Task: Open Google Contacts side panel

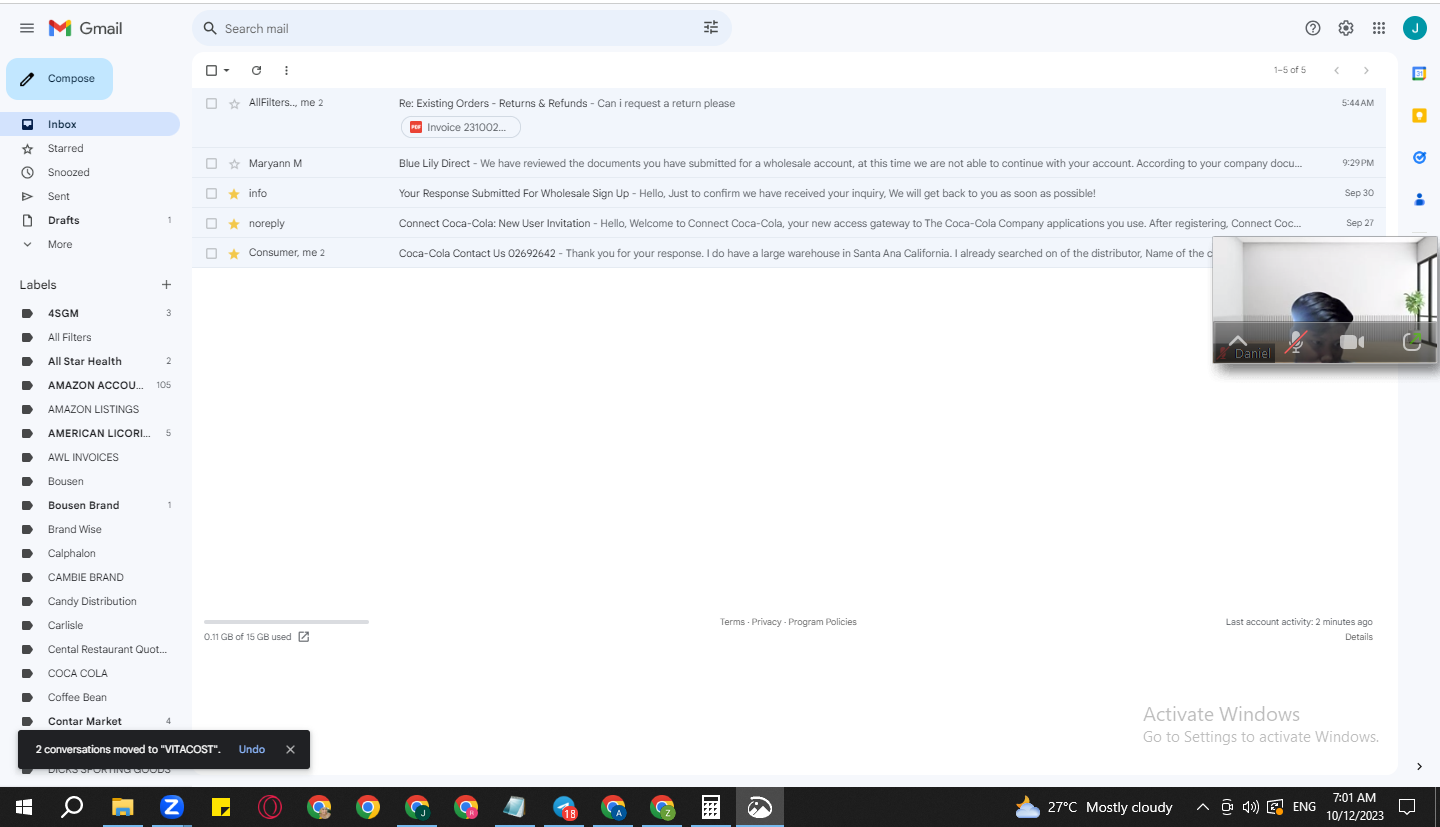Action: (x=1418, y=199)
